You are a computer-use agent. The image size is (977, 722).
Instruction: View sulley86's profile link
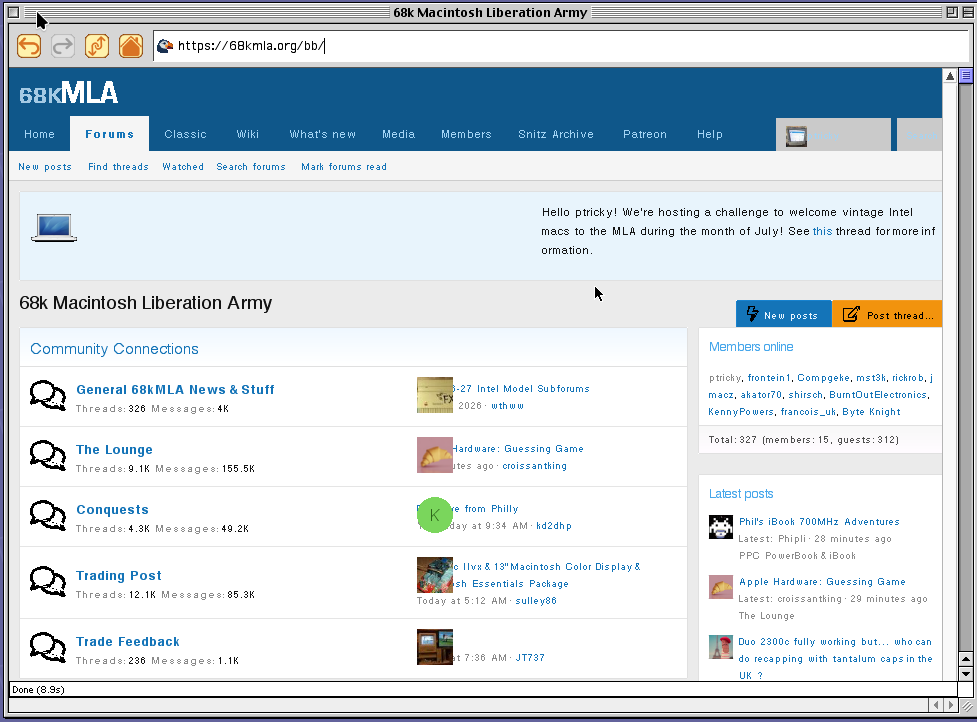tap(536, 601)
